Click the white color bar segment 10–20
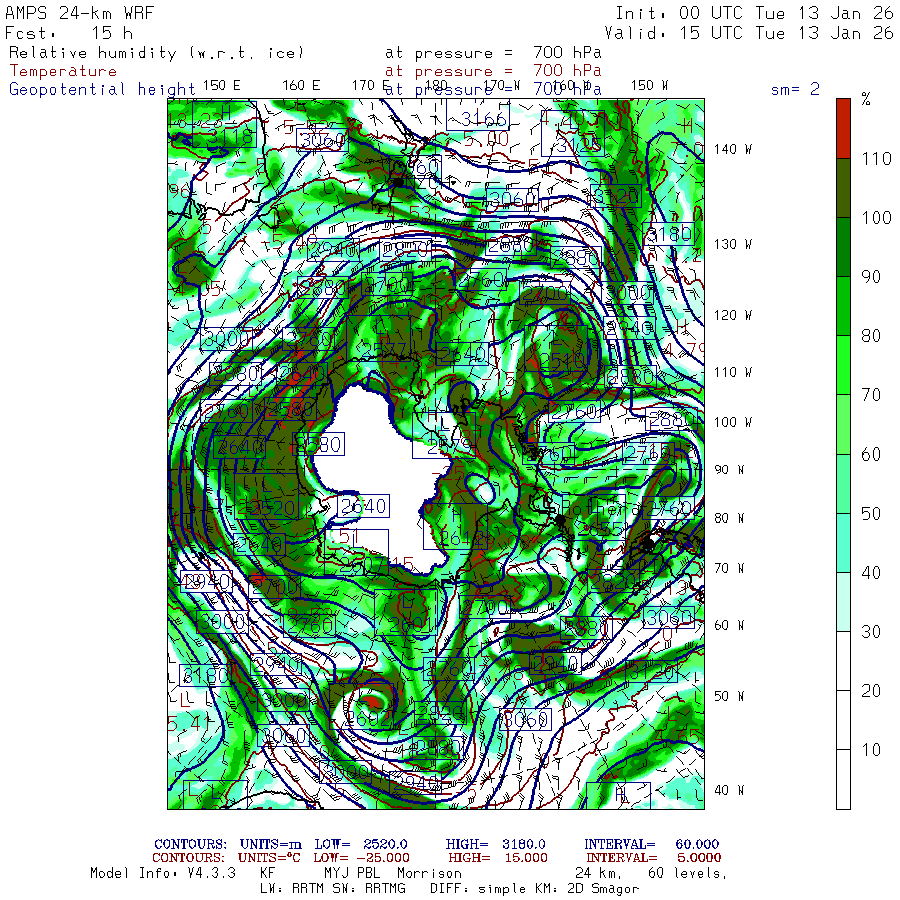The width and height of the screenshot is (900, 900). coord(843,720)
